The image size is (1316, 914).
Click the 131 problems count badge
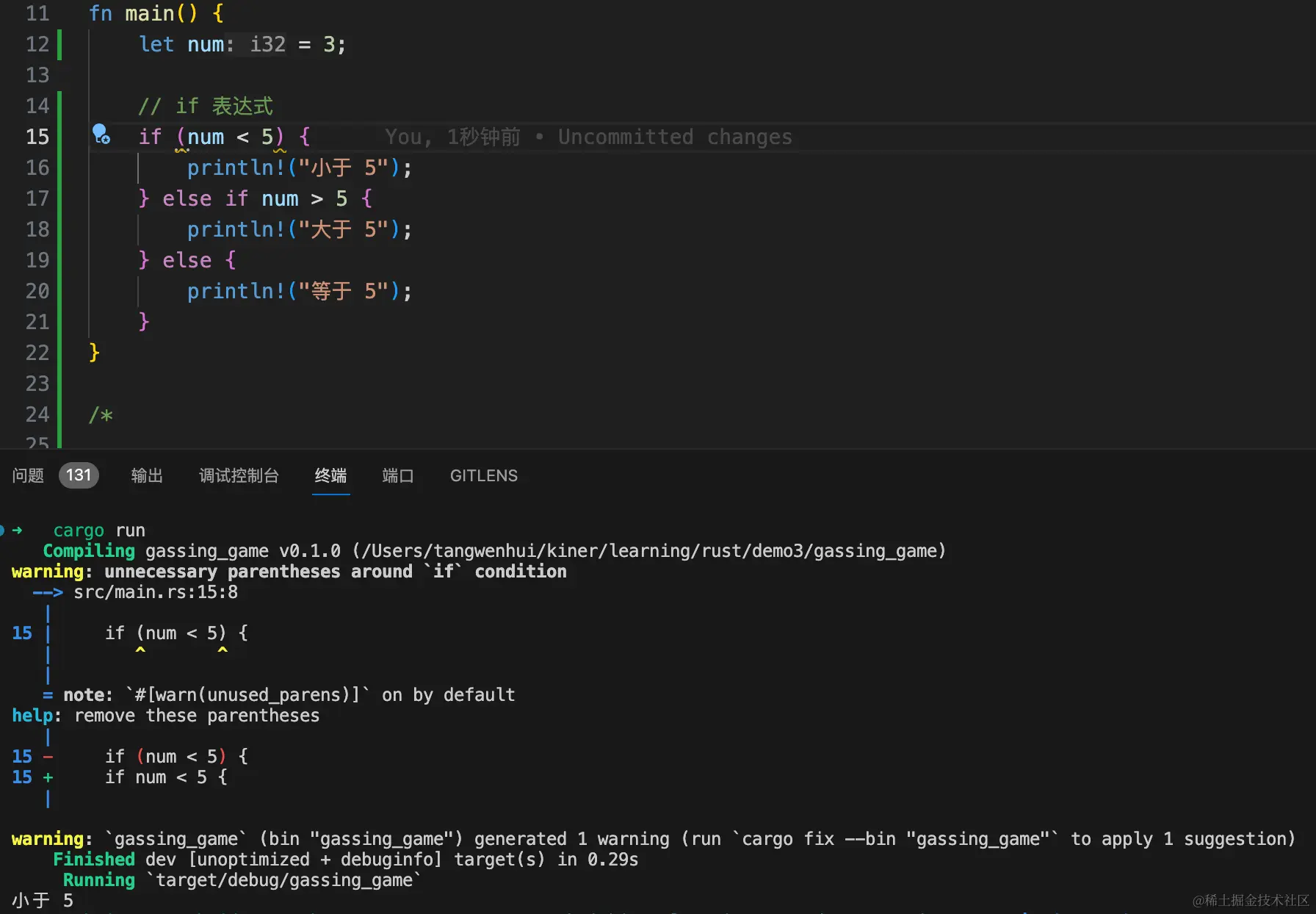(79, 475)
